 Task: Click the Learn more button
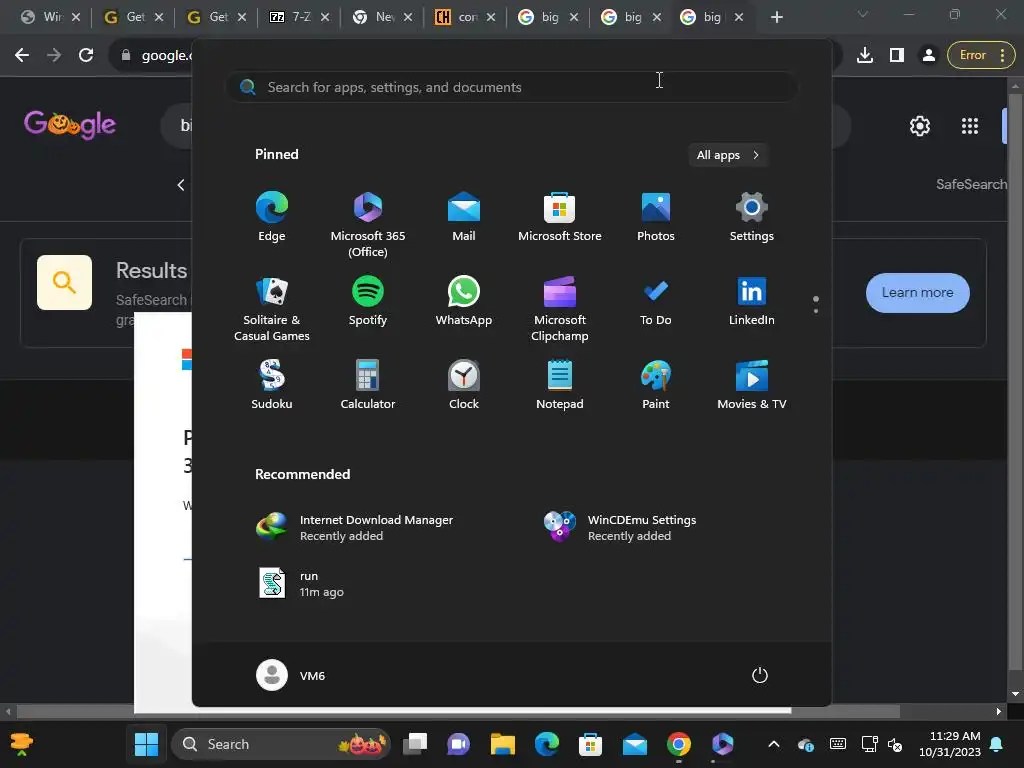[918, 293]
